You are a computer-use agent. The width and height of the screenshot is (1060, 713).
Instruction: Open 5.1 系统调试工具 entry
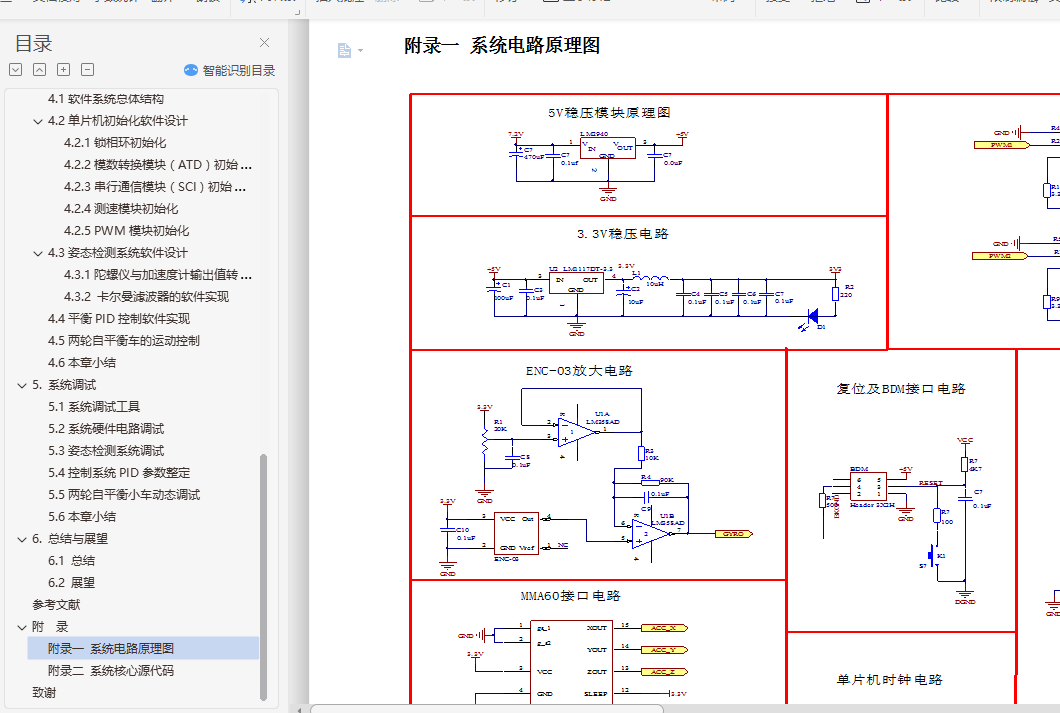pos(94,407)
